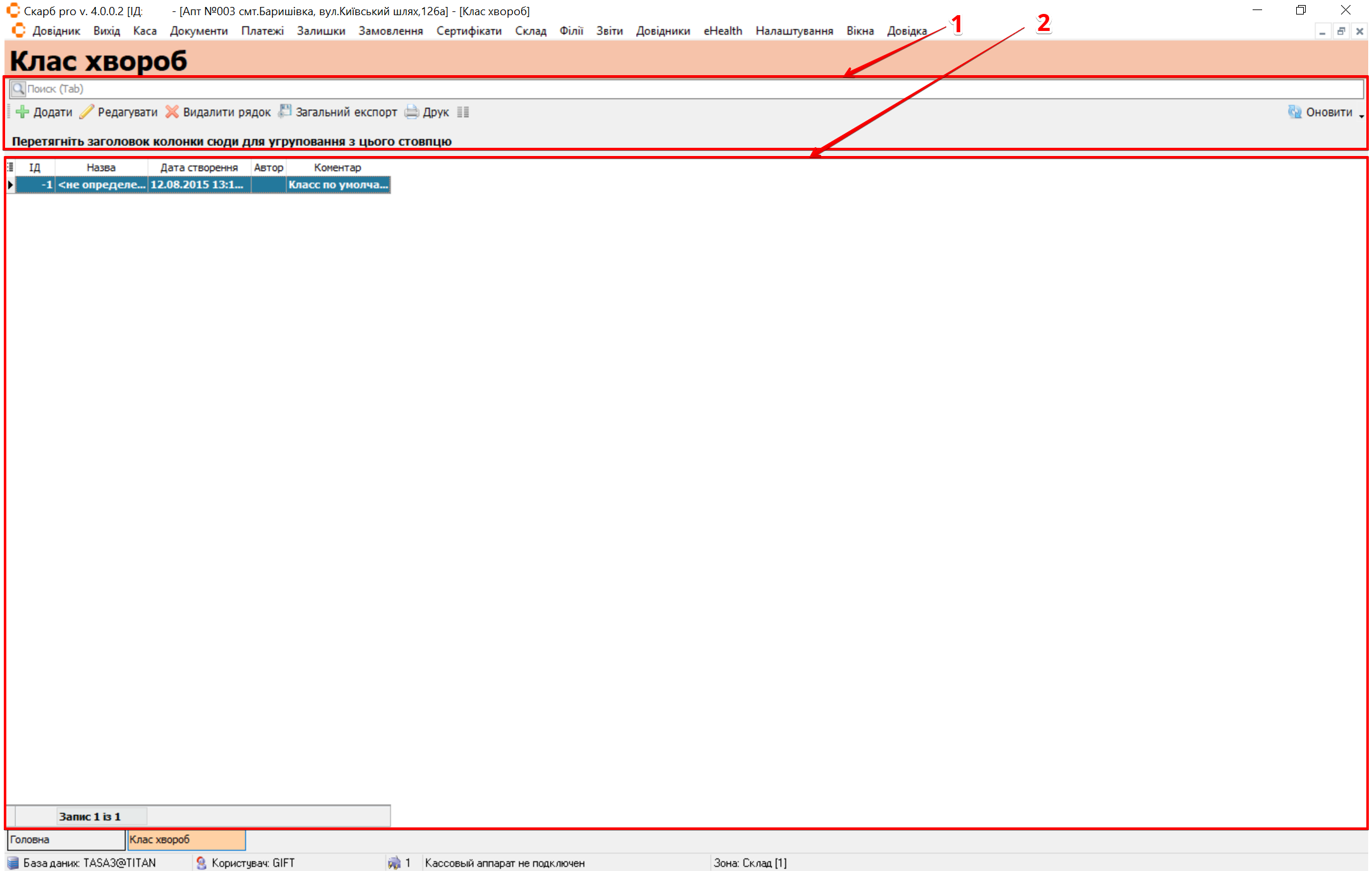The height and width of the screenshot is (871, 1372).
Task: Click the printer Друк icon
Action: (x=412, y=112)
